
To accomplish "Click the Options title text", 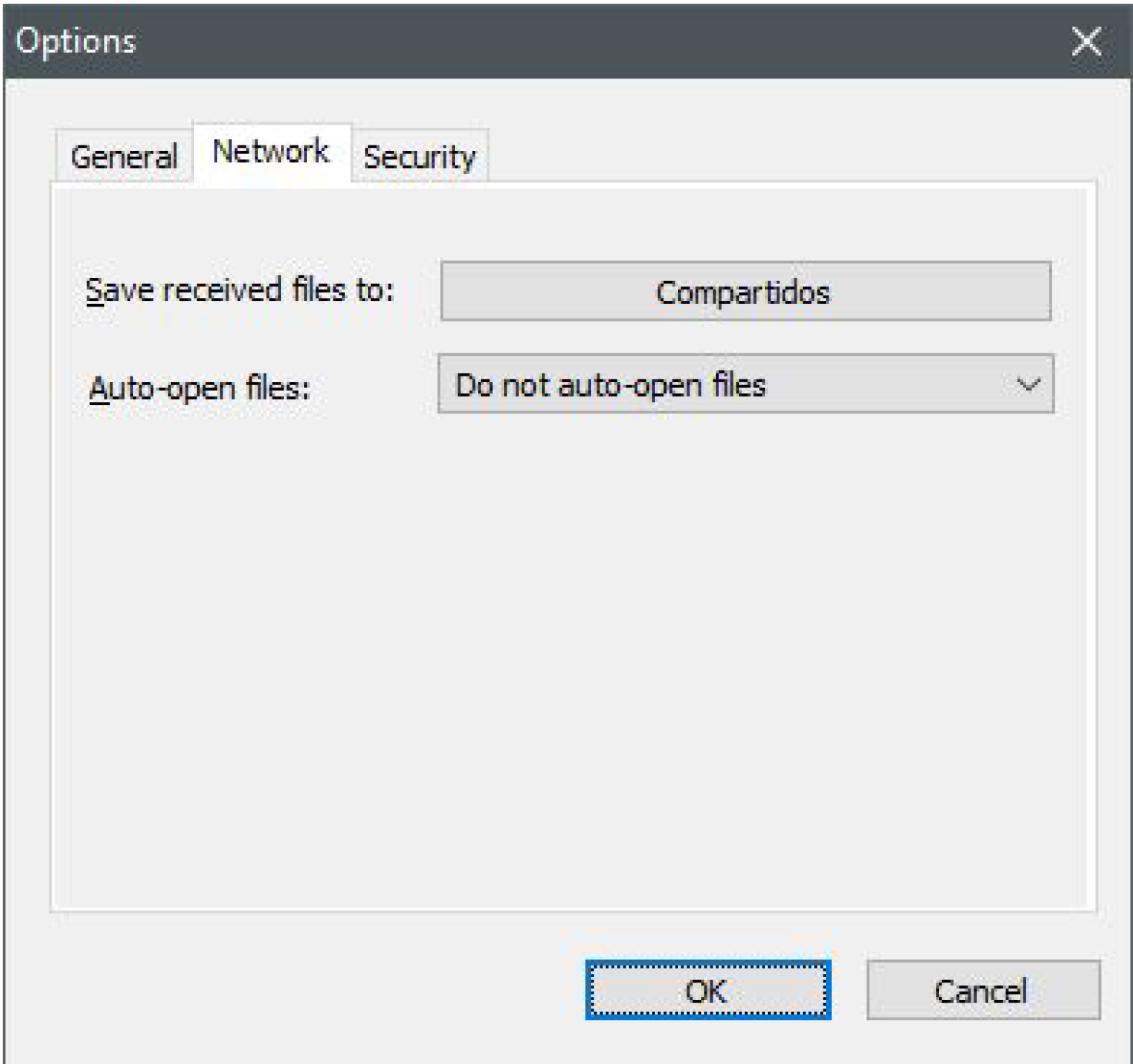I will [x=75, y=42].
